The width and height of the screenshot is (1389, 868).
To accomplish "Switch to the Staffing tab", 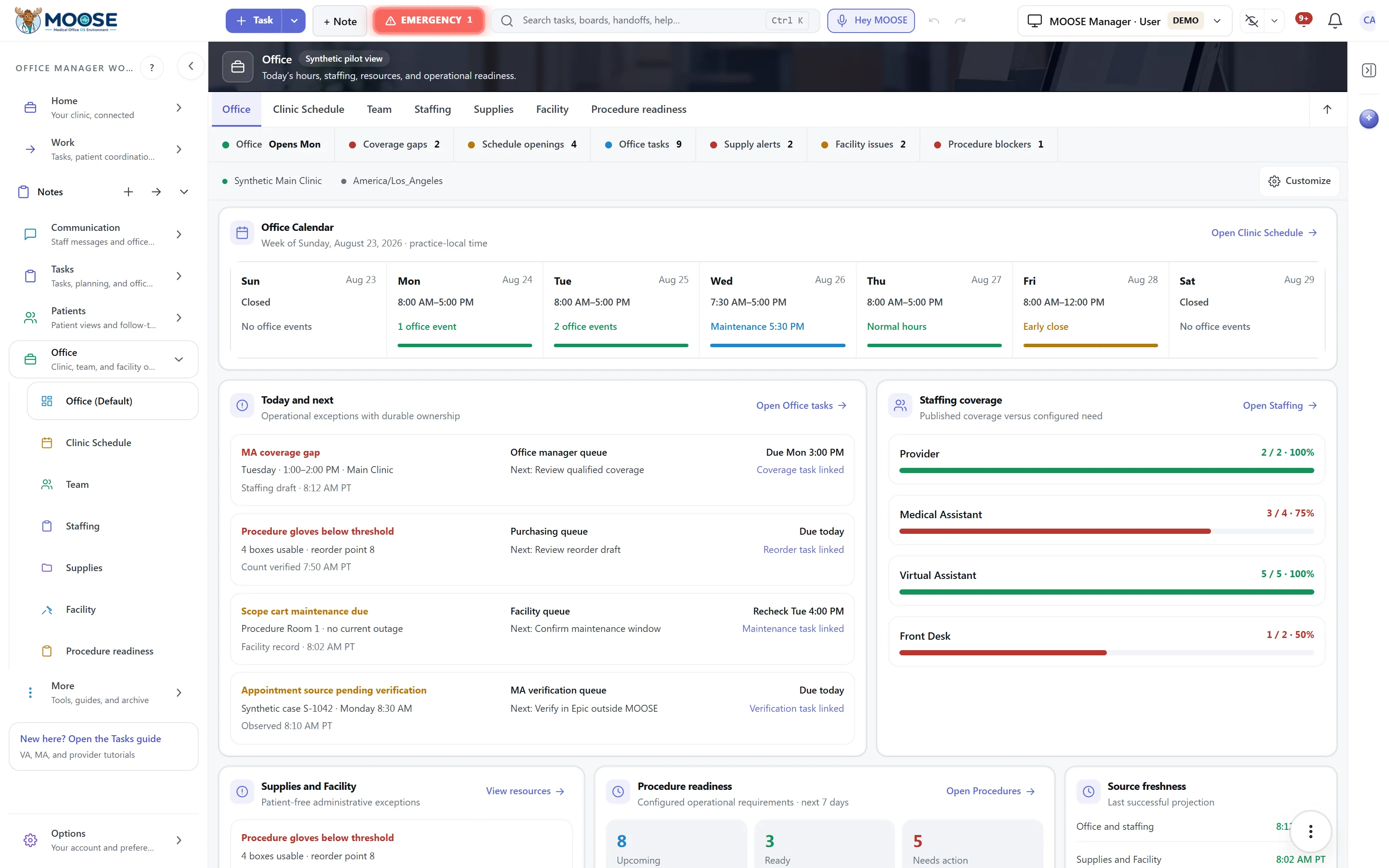I will click(x=432, y=109).
